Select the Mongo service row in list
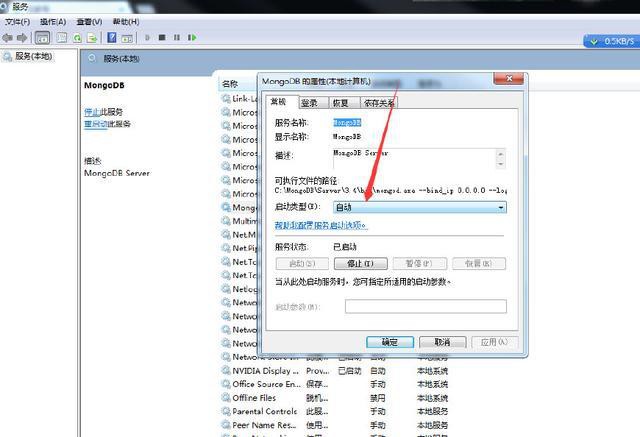This screenshot has width=640, height=437. pos(239,208)
